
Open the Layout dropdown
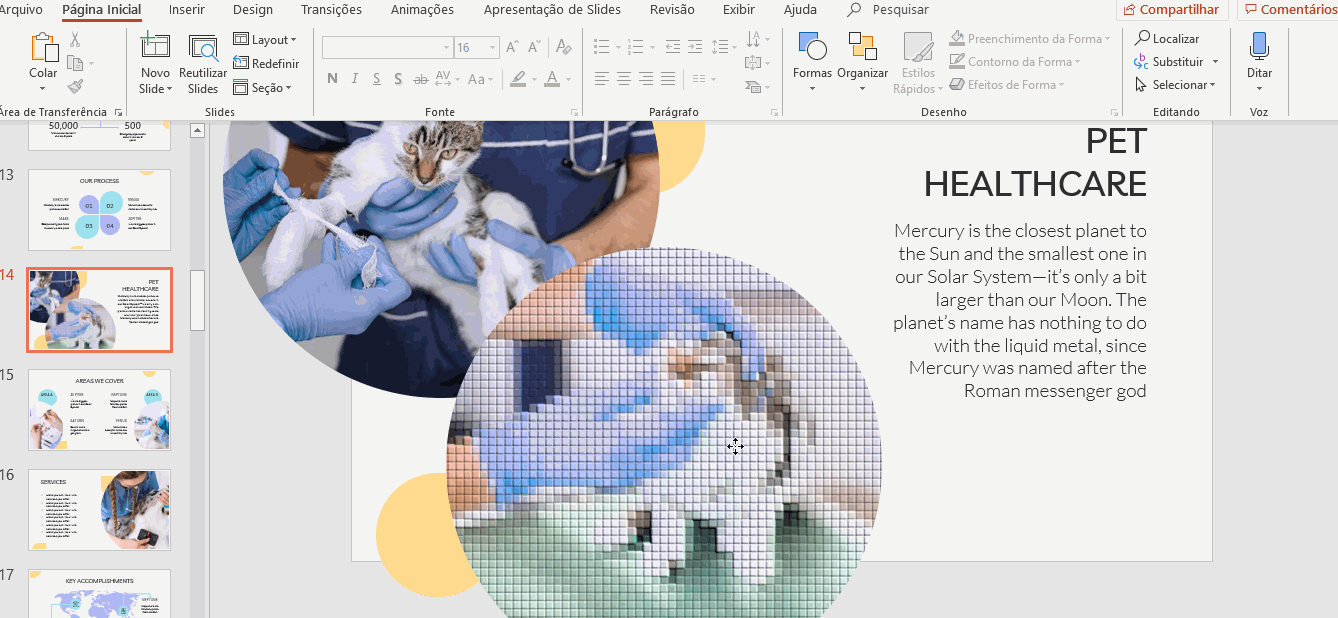[265, 40]
